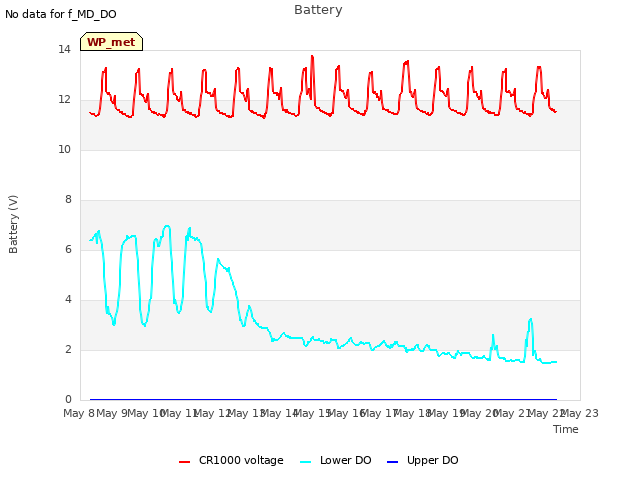
Task: Click the tallest red voltage peak near May 15
Action: 312,56
